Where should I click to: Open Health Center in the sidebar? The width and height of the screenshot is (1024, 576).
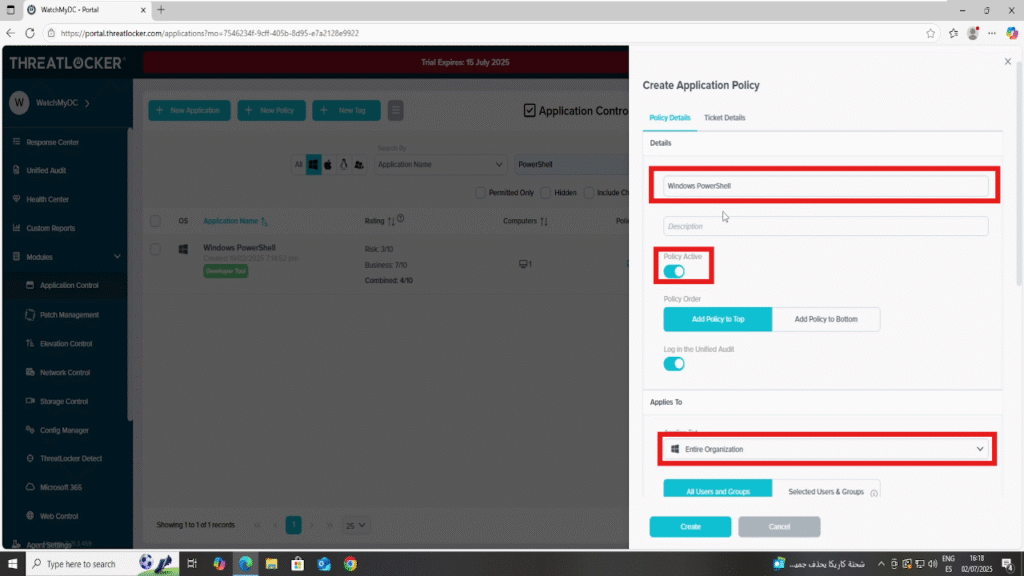pyautogui.click(x=47, y=199)
